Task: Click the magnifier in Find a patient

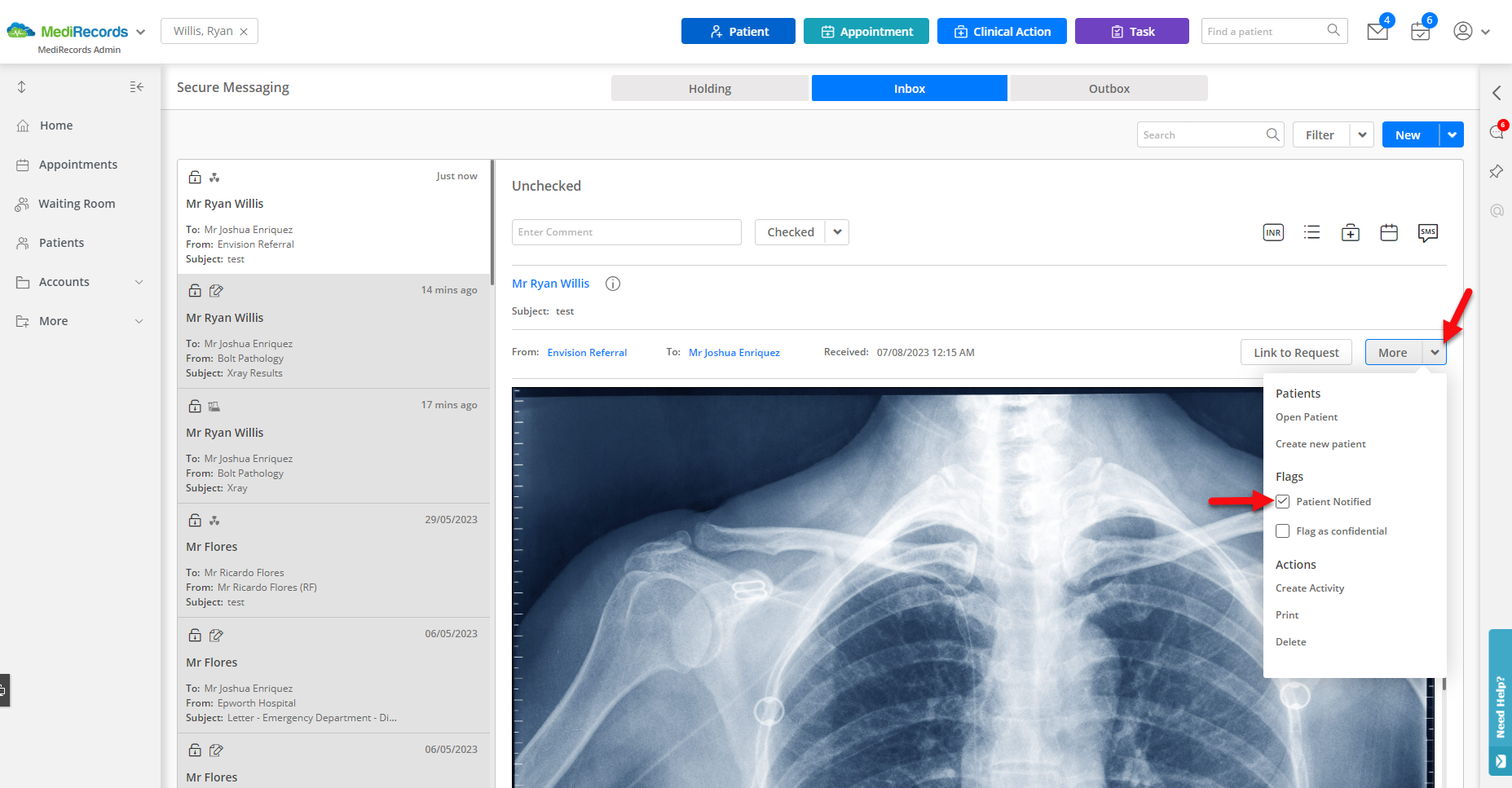Action: click(x=1333, y=30)
